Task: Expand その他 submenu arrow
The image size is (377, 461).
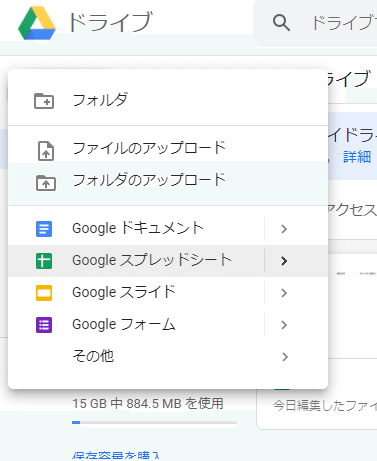Action: (284, 357)
